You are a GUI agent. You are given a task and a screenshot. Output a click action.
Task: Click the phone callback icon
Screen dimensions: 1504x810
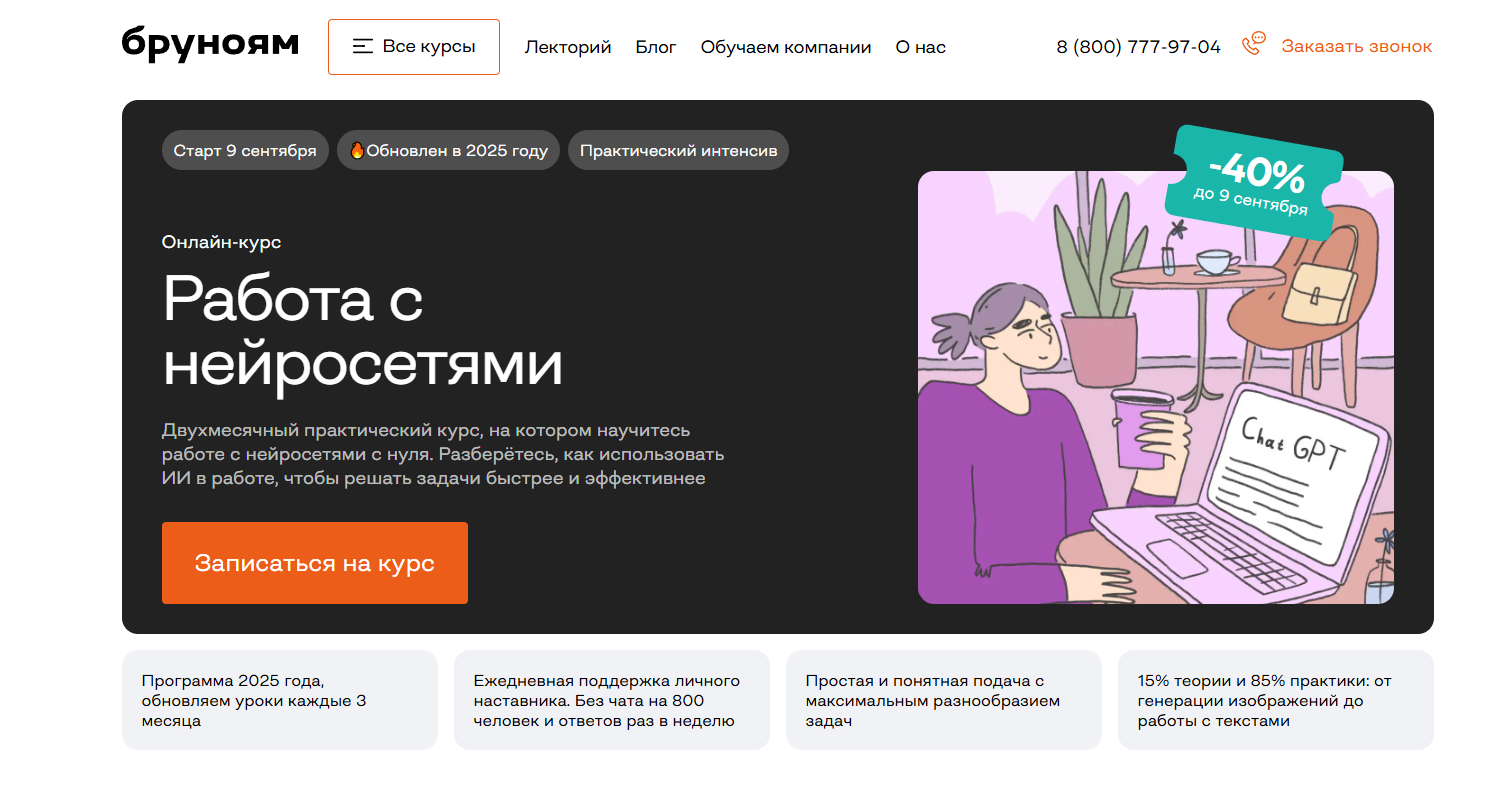(x=1253, y=44)
